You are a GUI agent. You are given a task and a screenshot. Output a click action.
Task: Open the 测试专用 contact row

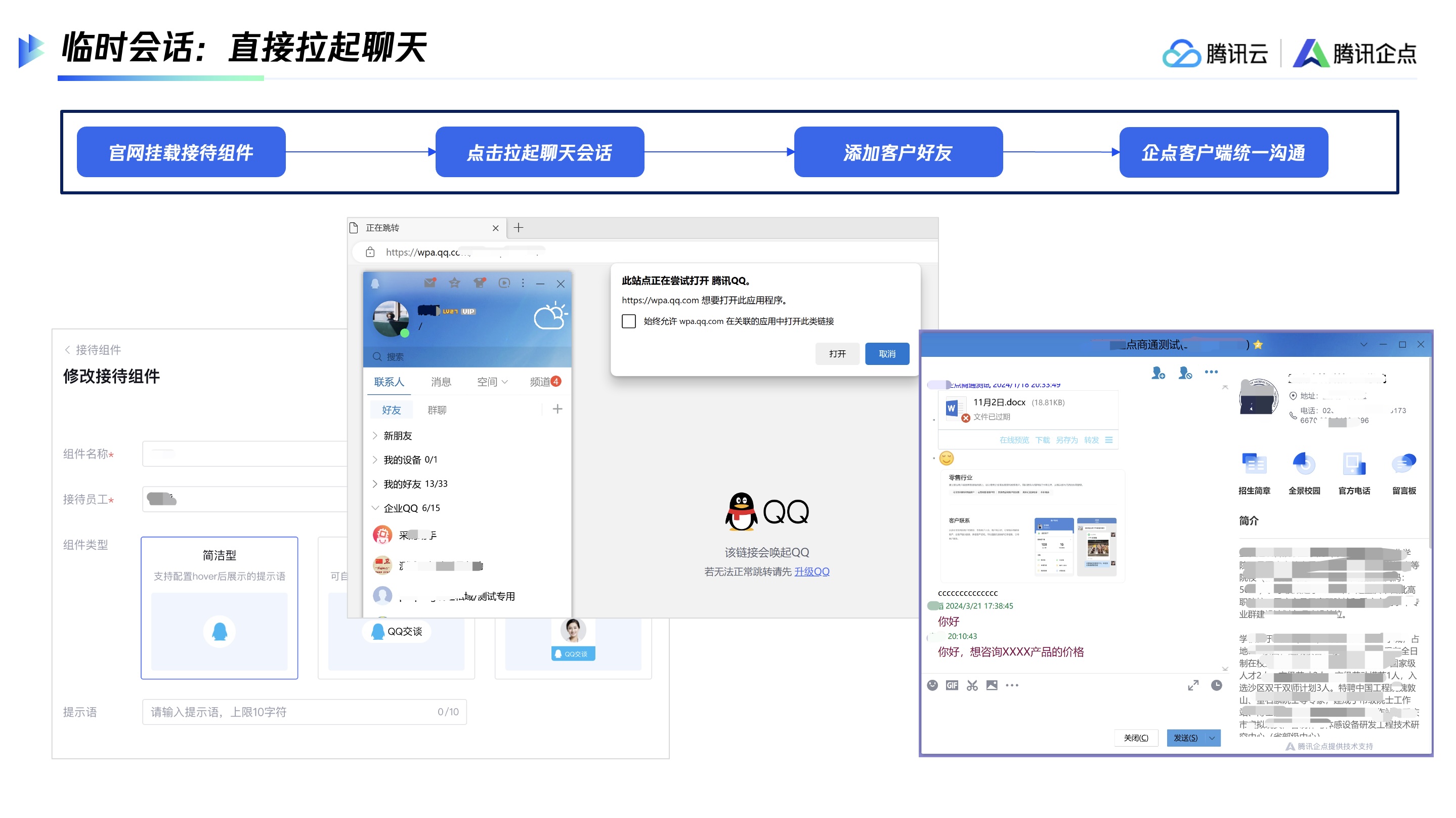[x=467, y=596]
